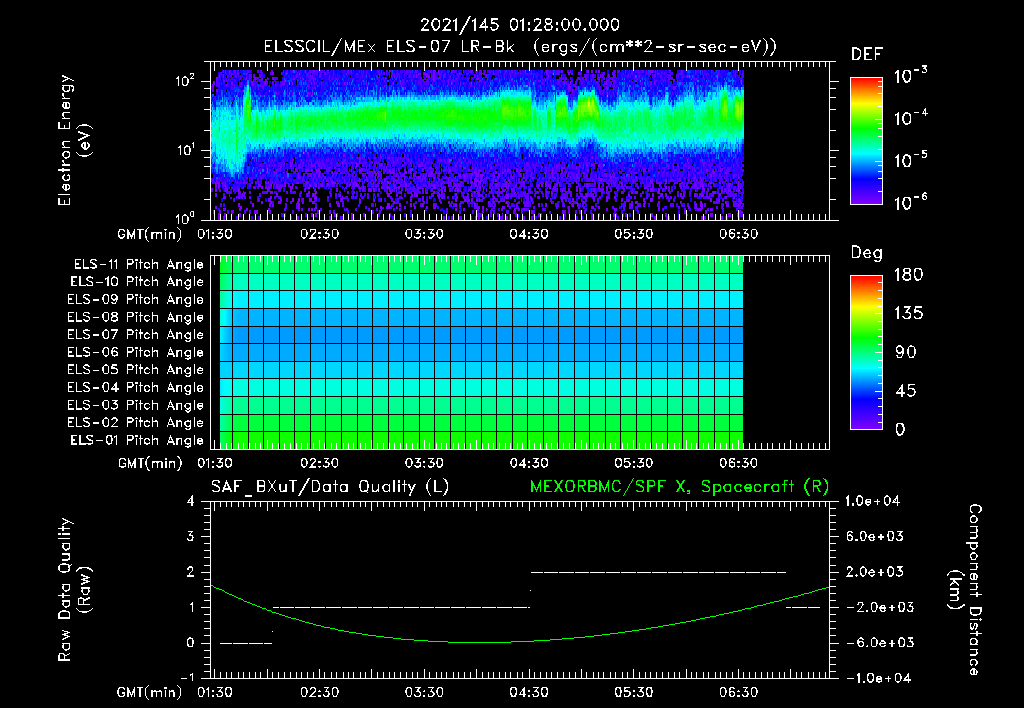Click the "Component Distance (km)" axis label
The width and height of the screenshot is (1024, 708).
pyautogui.click(x=965, y=590)
